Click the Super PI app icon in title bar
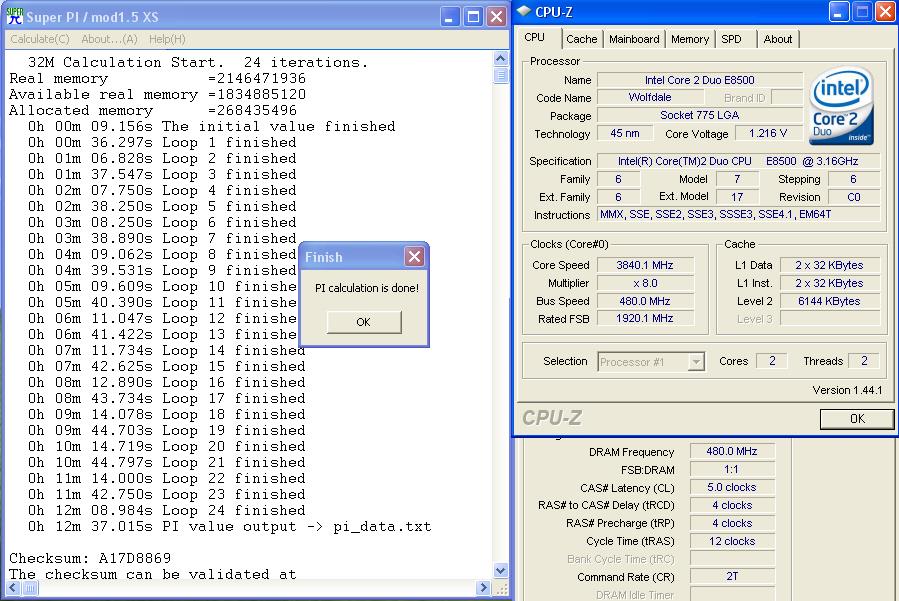 click(x=14, y=17)
